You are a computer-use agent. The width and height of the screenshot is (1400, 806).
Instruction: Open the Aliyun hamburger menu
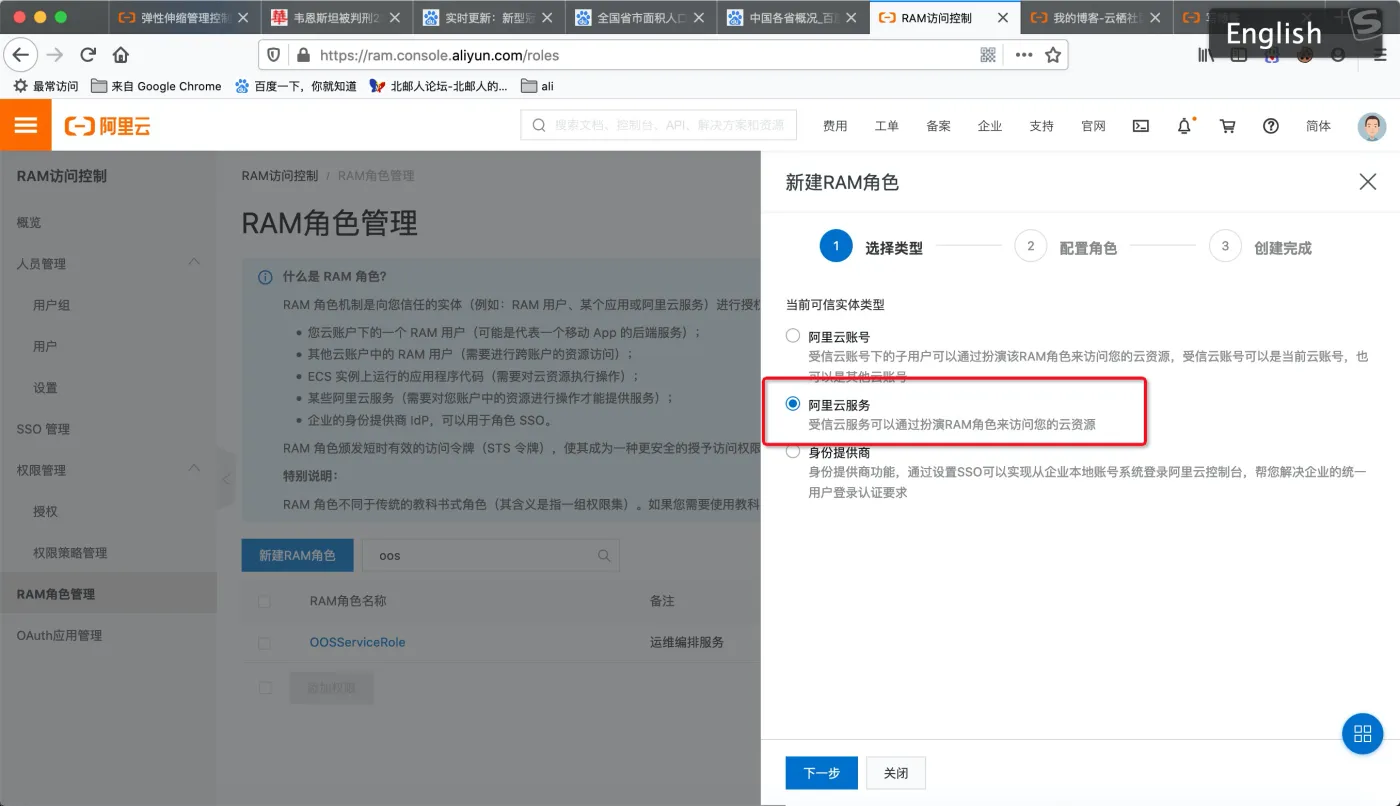tap(26, 125)
